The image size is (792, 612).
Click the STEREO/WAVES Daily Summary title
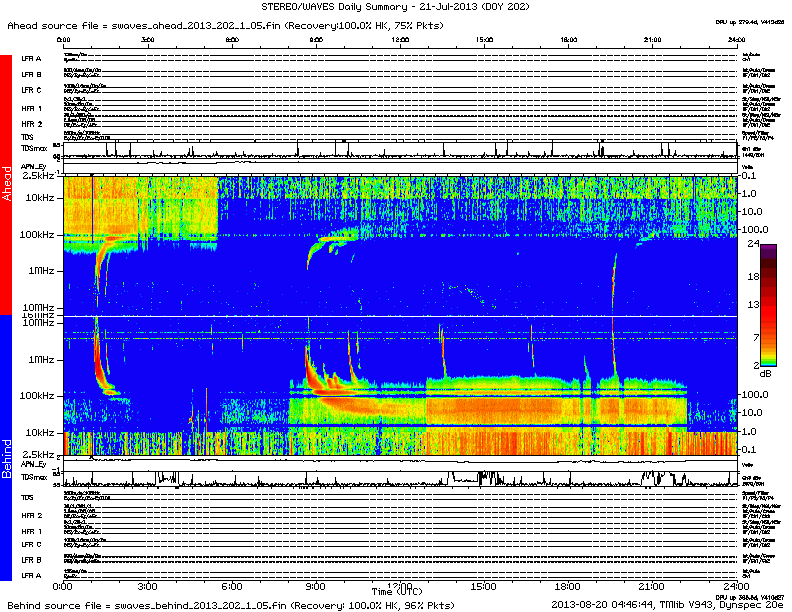click(396, 7)
